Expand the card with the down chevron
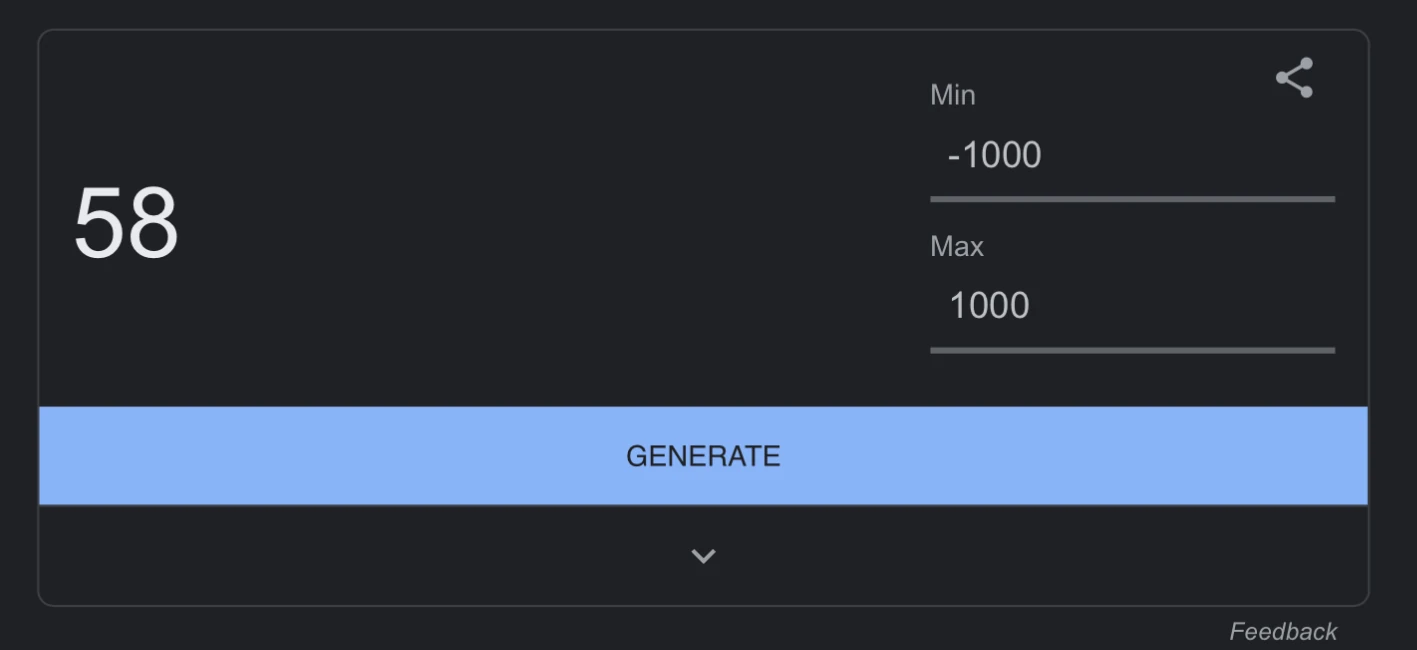The width and height of the screenshot is (1417, 650). pos(703,556)
